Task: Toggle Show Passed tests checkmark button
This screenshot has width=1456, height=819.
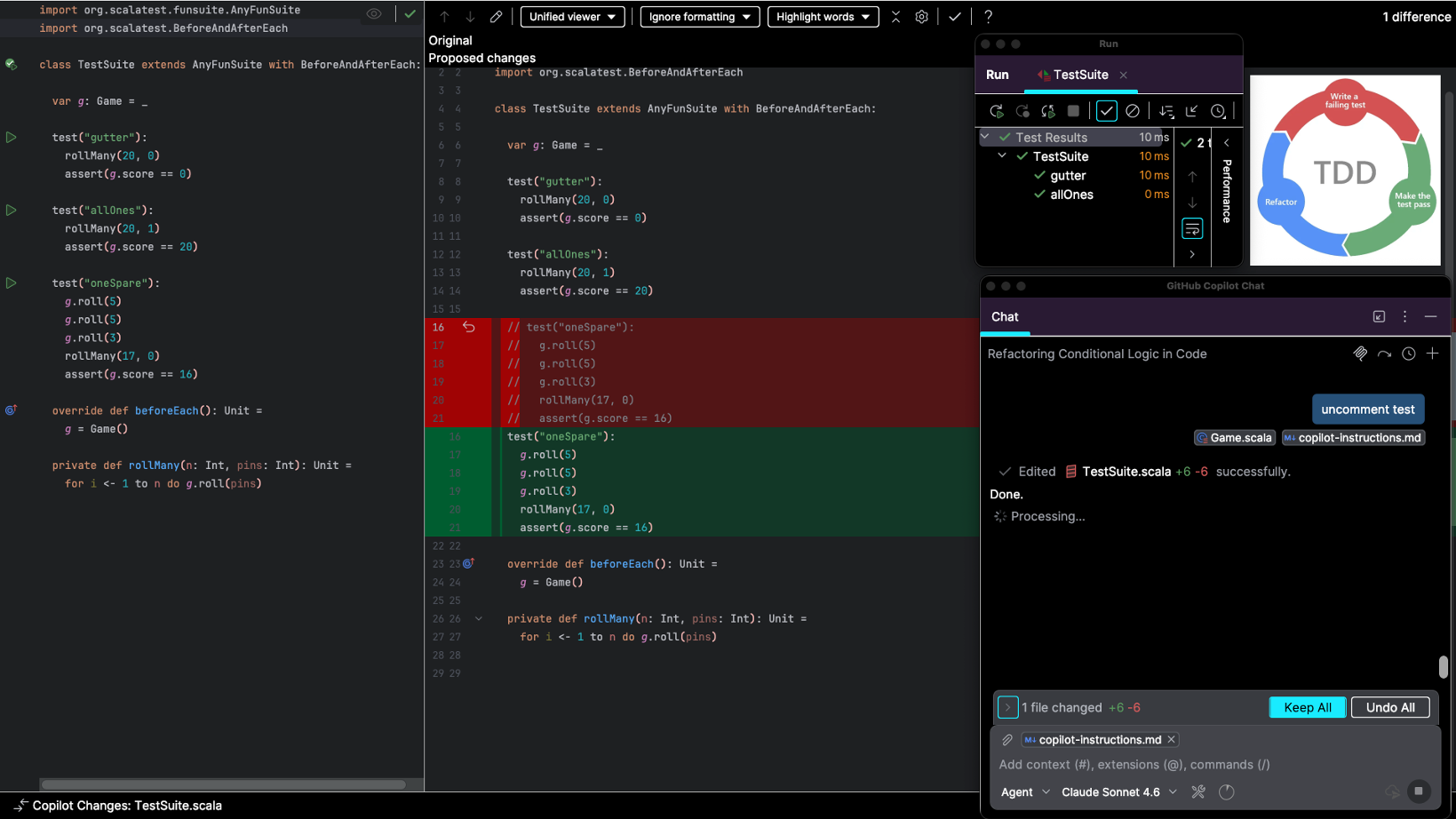Action: [x=1106, y=111]
